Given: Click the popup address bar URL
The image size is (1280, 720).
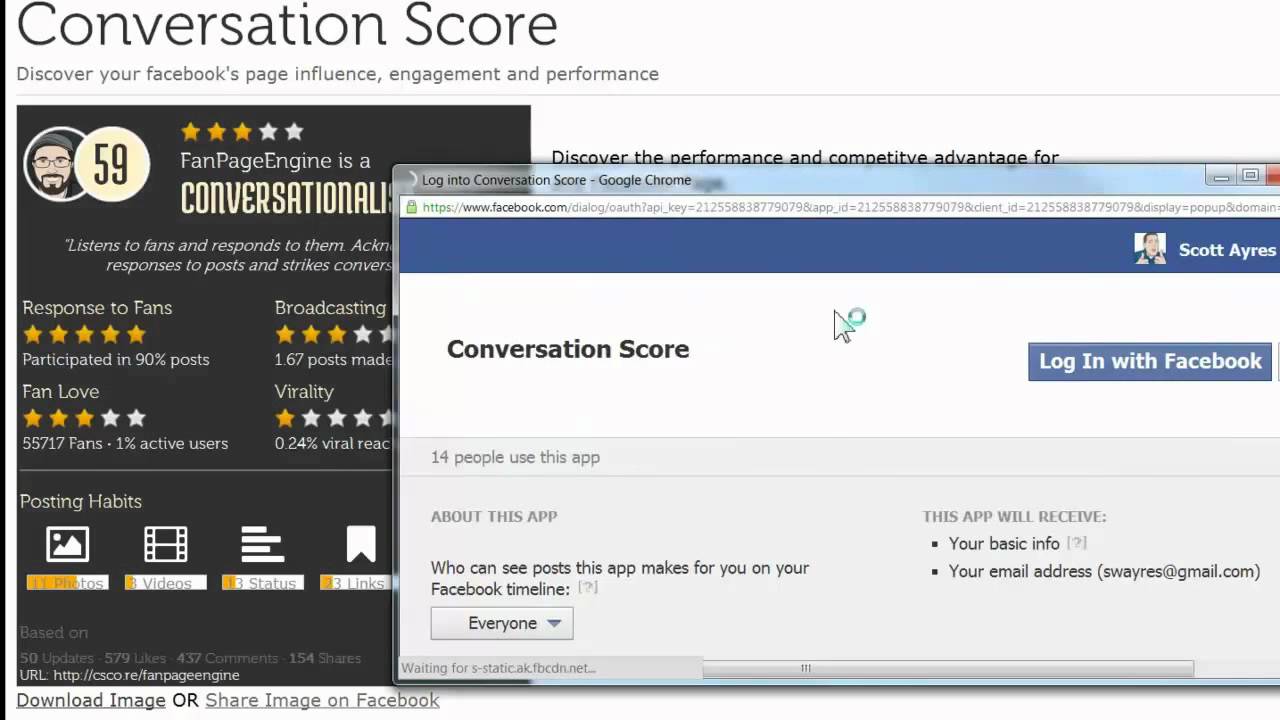Looking at the screenshot, I should pyautogui.click(x=850, y=208).
